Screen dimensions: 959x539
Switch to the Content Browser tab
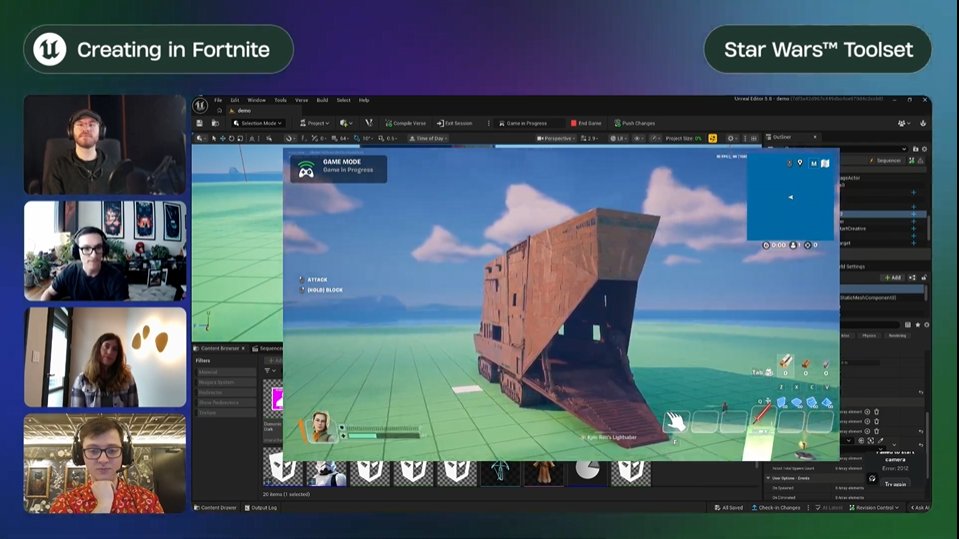pyautogui.click(x=219, y=348)
